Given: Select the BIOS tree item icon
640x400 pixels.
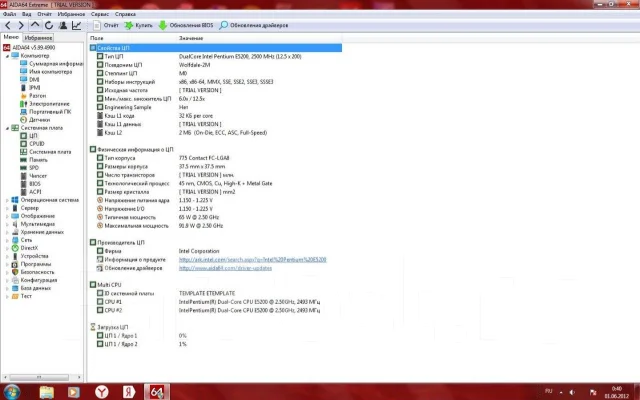Looking at the screenshot, I should pyautogui.click(x=23, y=184).
